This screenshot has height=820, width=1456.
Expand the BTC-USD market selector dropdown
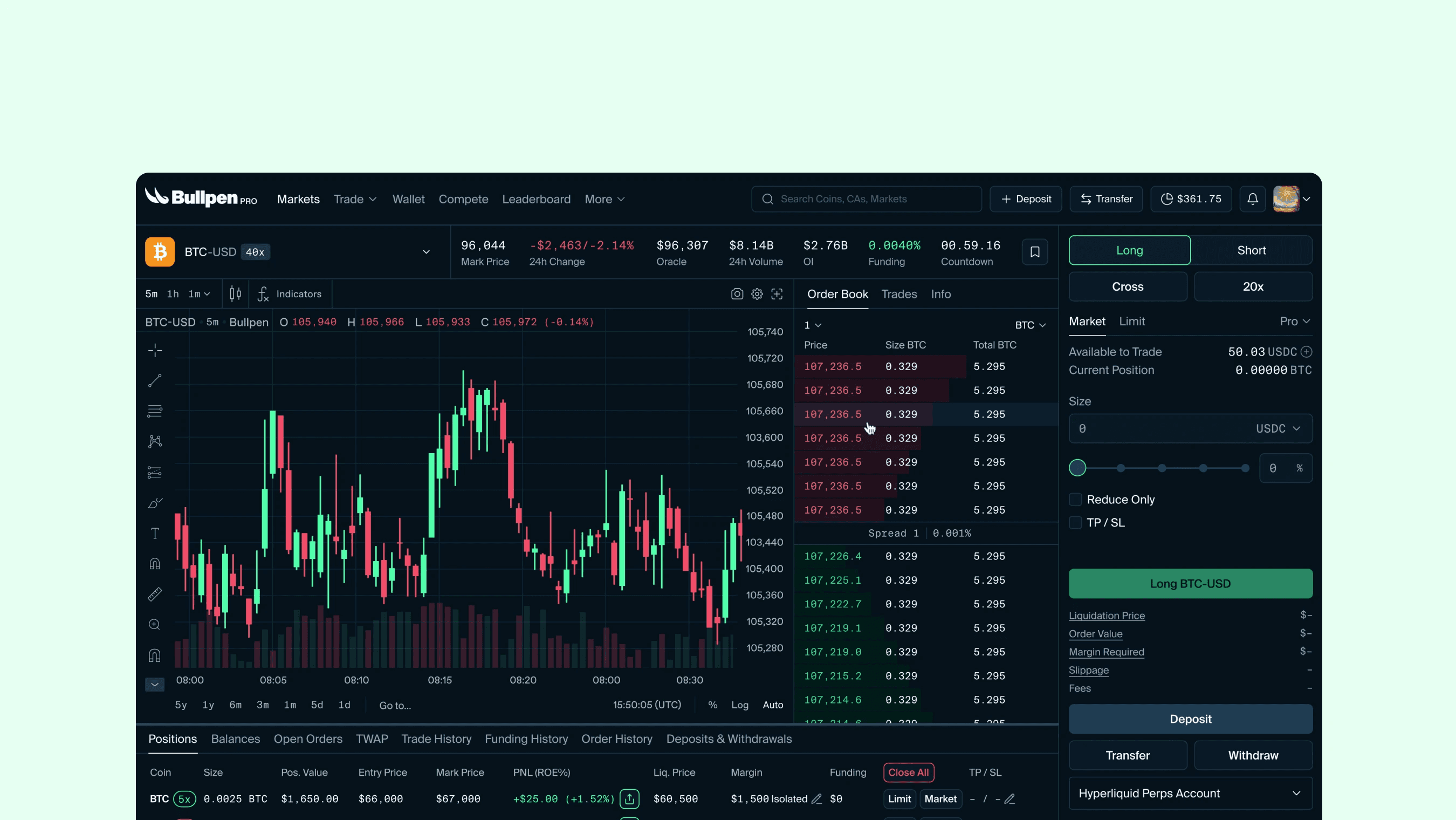click(426, 252)
